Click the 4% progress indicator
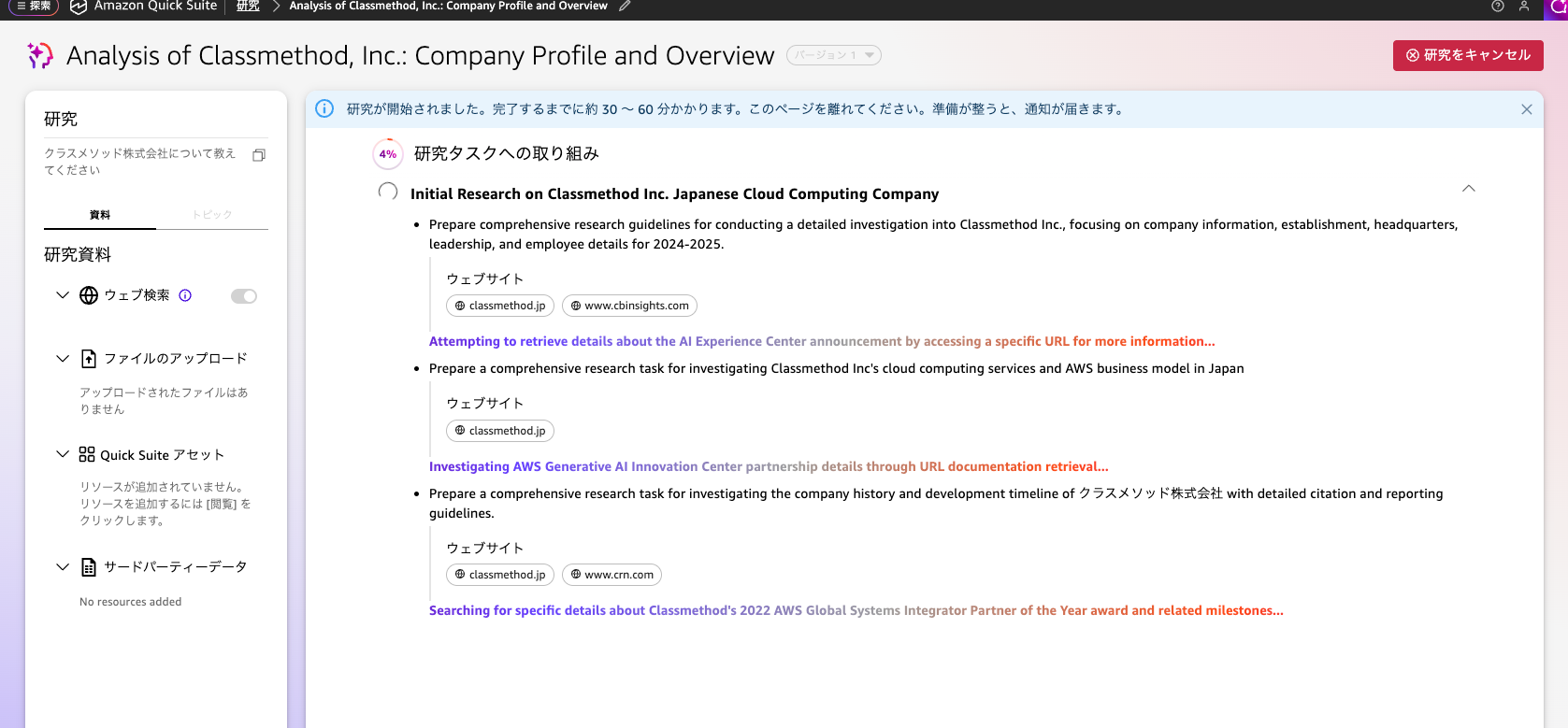Screen dimensions: 1568x728 [x=388, y=154]
